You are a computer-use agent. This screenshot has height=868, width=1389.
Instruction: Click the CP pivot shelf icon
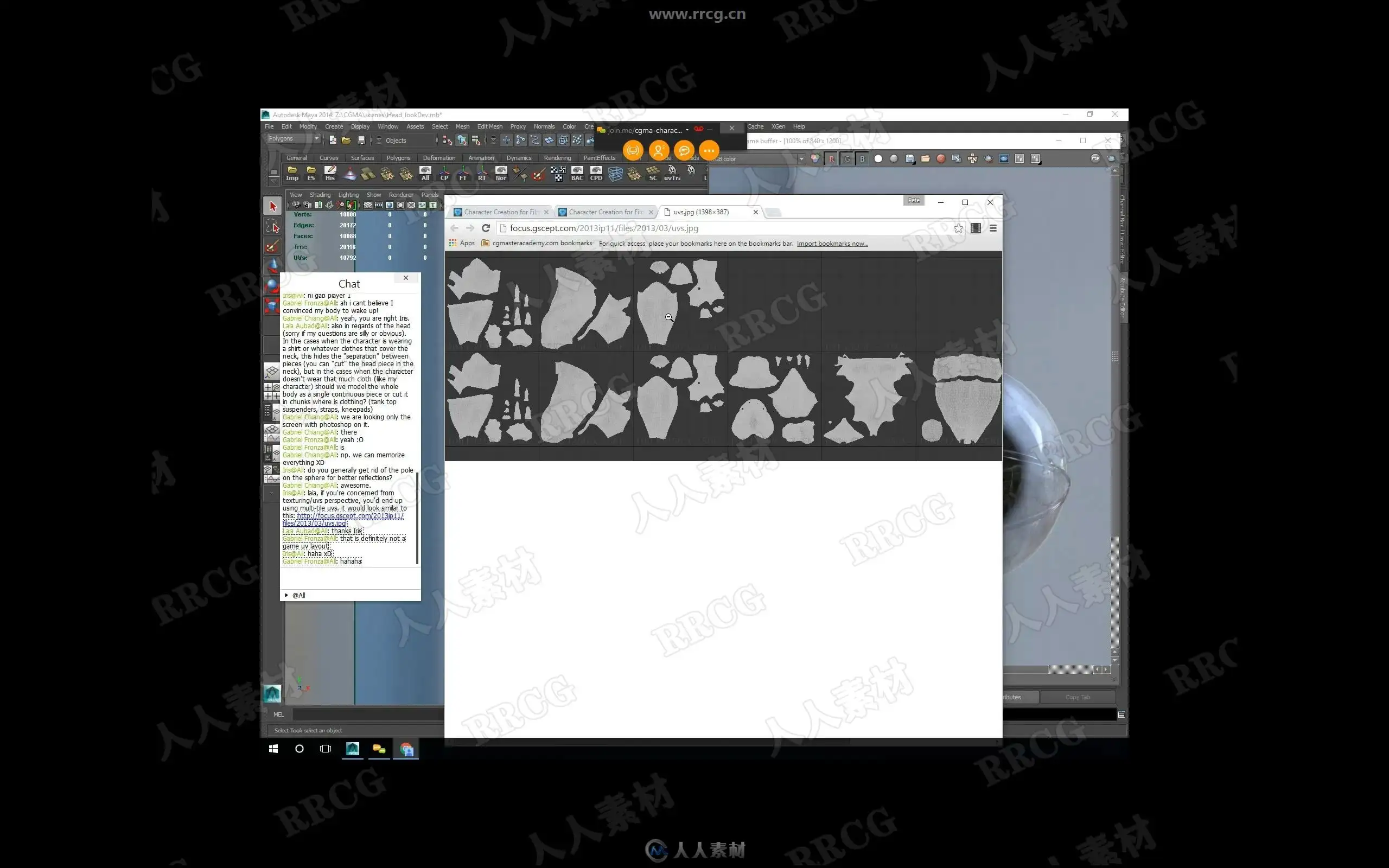(444, 174)
